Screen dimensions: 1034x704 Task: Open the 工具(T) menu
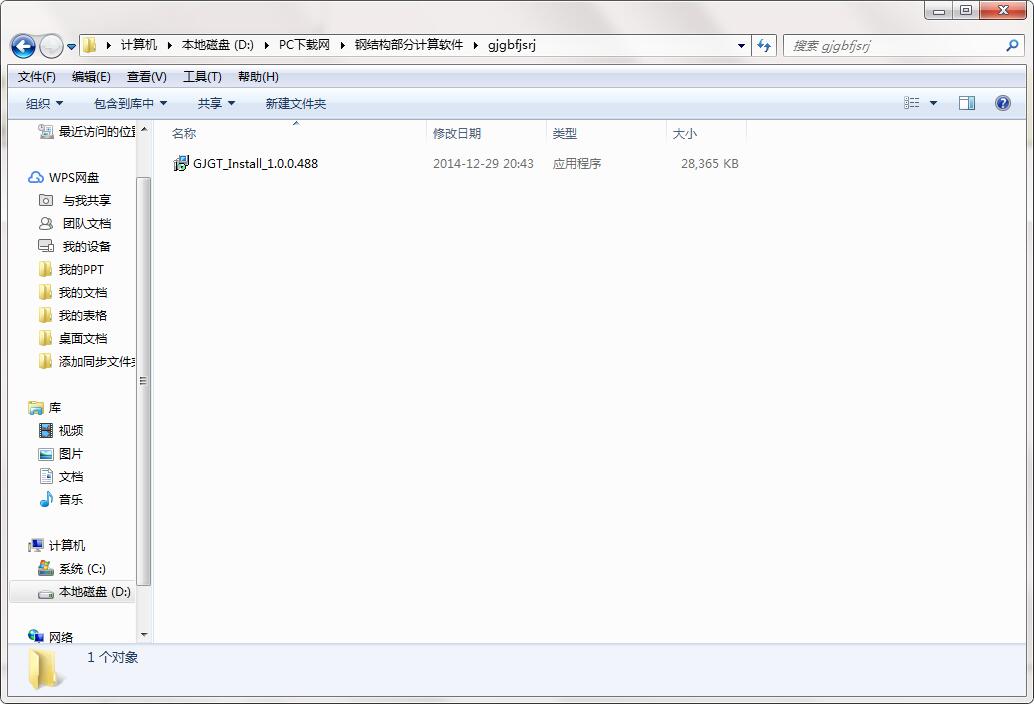[x=203, y=76]
